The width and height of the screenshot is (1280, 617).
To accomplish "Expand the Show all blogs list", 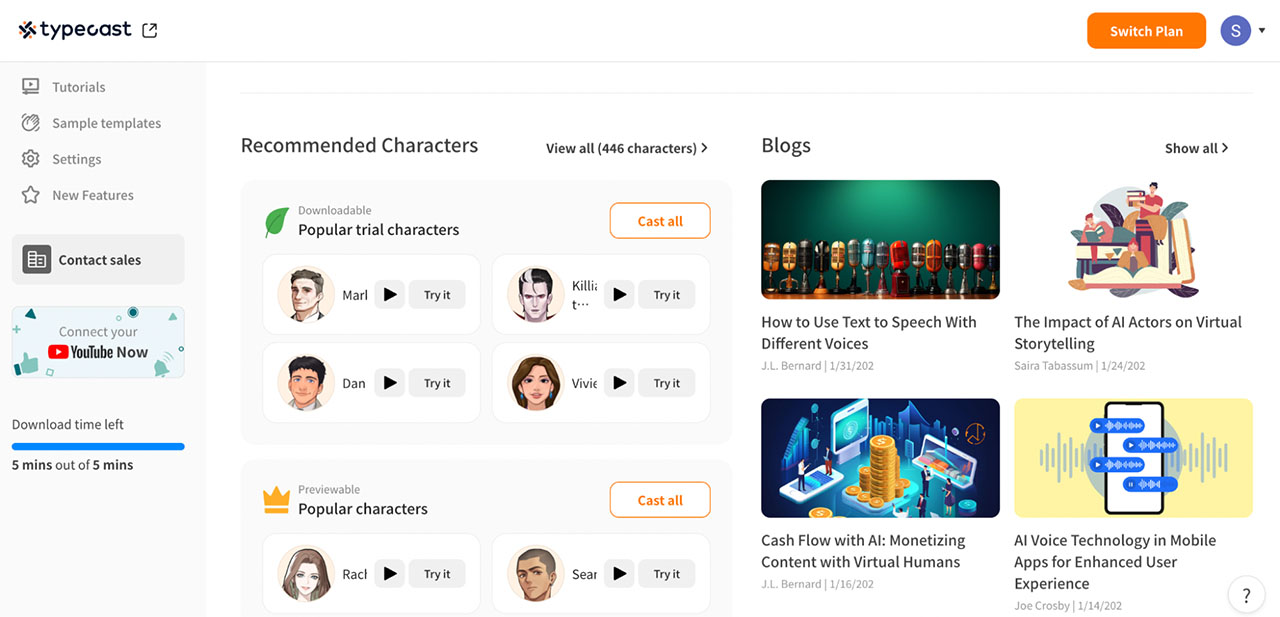I will pos(1196,147).
